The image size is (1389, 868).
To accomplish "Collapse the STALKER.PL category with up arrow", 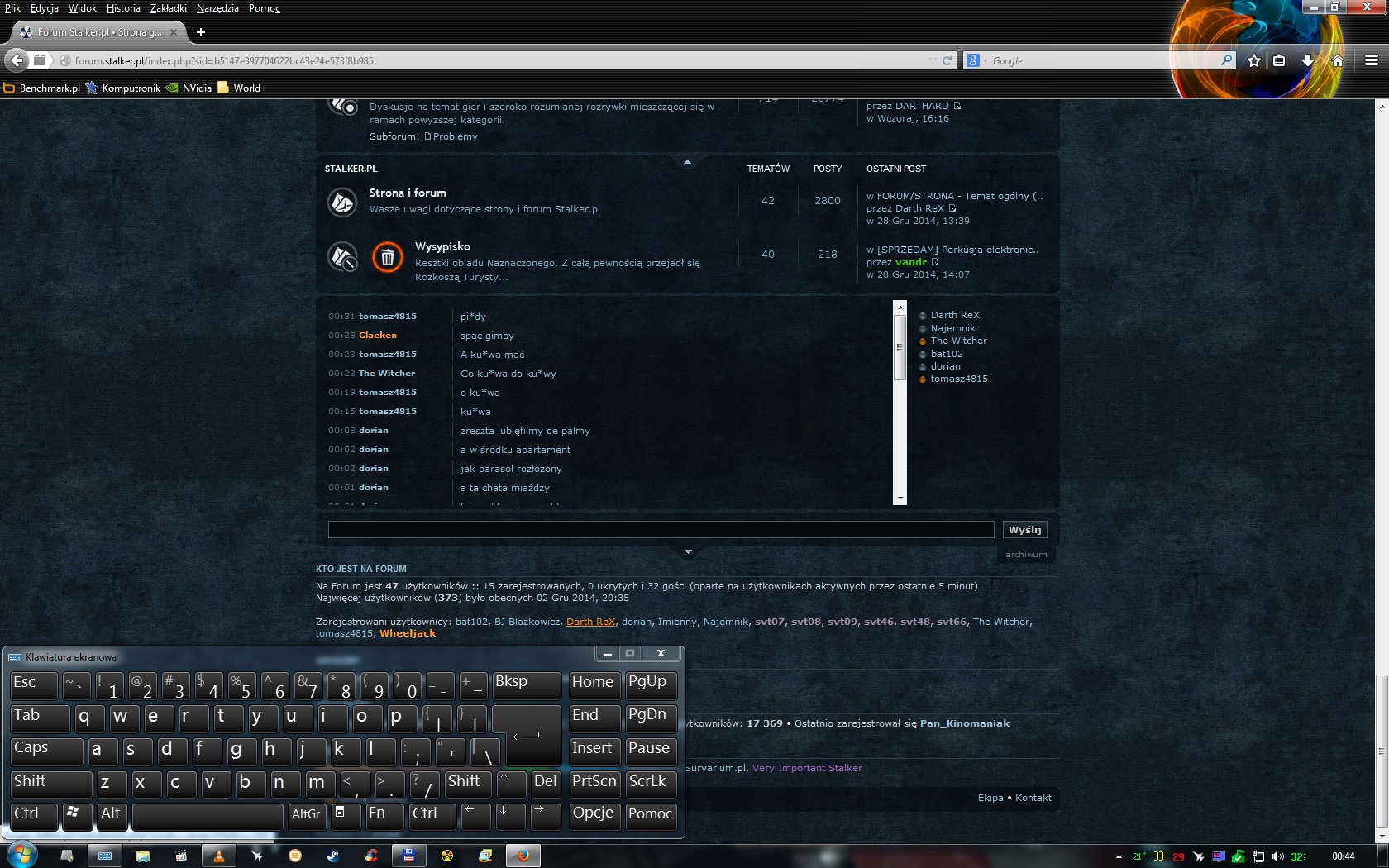I will point(687,162).
